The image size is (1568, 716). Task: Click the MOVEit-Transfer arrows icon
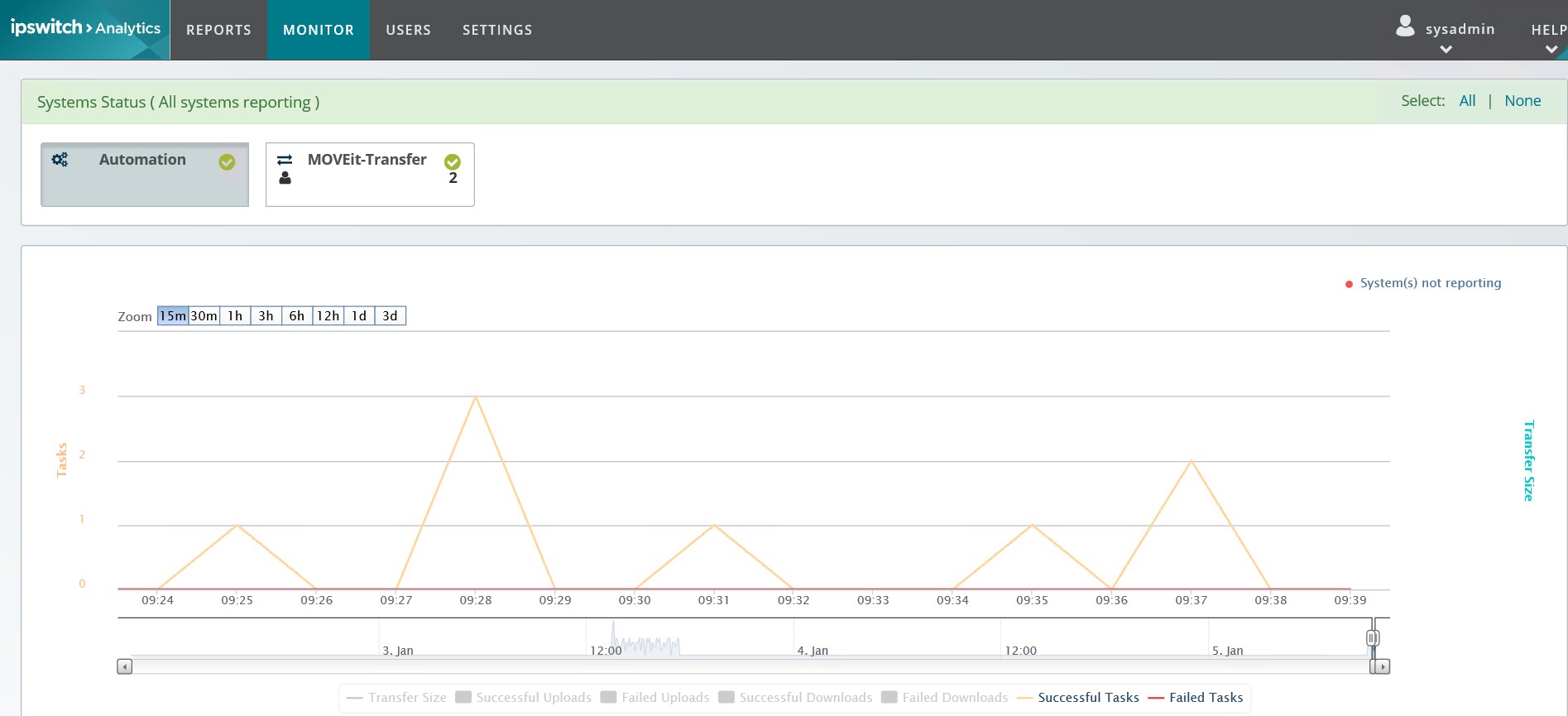285,160
